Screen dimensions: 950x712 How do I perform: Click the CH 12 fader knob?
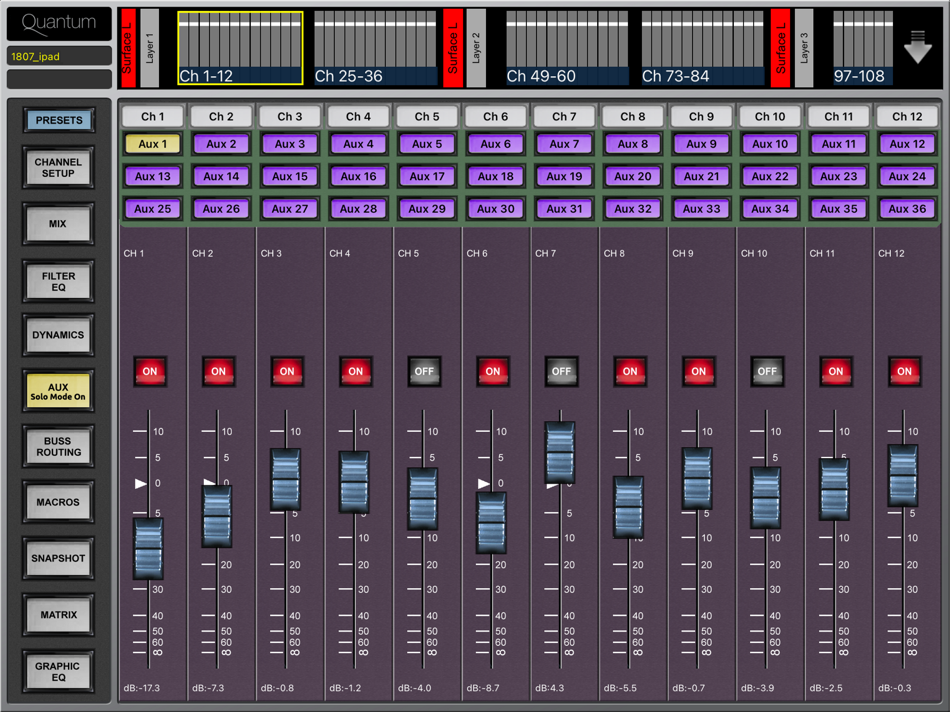pos(903,476)
